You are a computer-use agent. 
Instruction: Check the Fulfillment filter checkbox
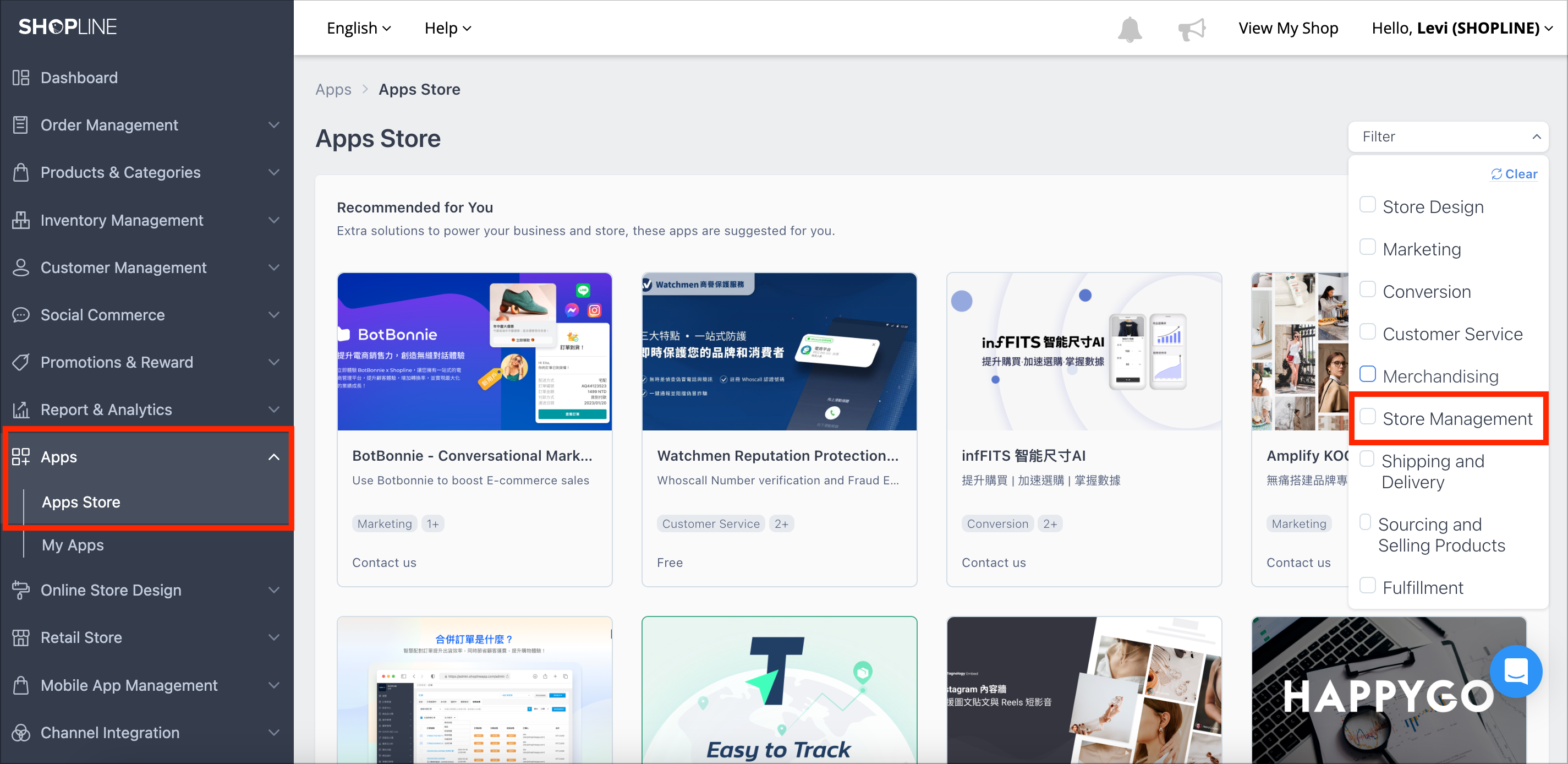coord(1367,585)
